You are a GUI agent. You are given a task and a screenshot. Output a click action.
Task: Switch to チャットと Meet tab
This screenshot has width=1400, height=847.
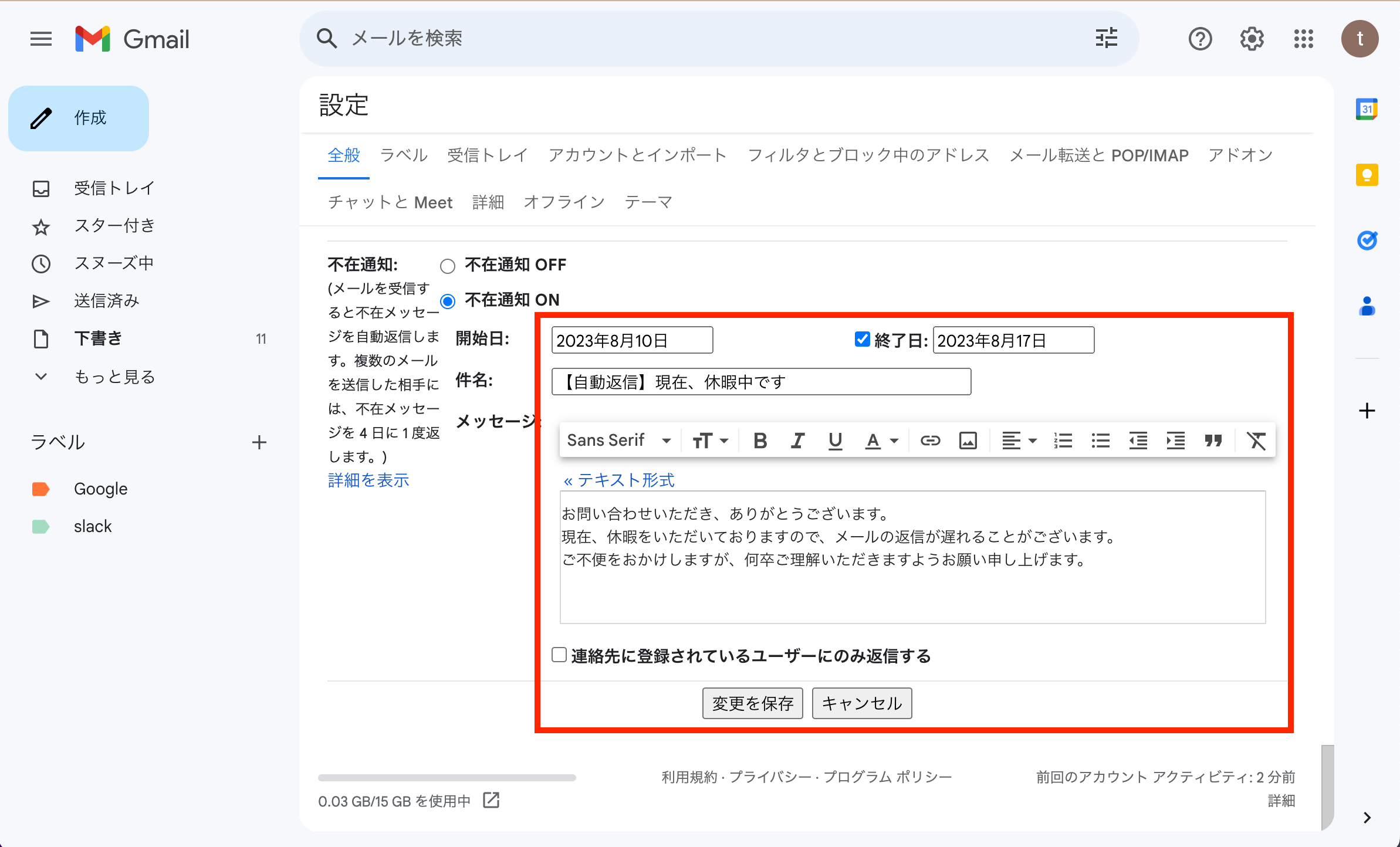391,202
